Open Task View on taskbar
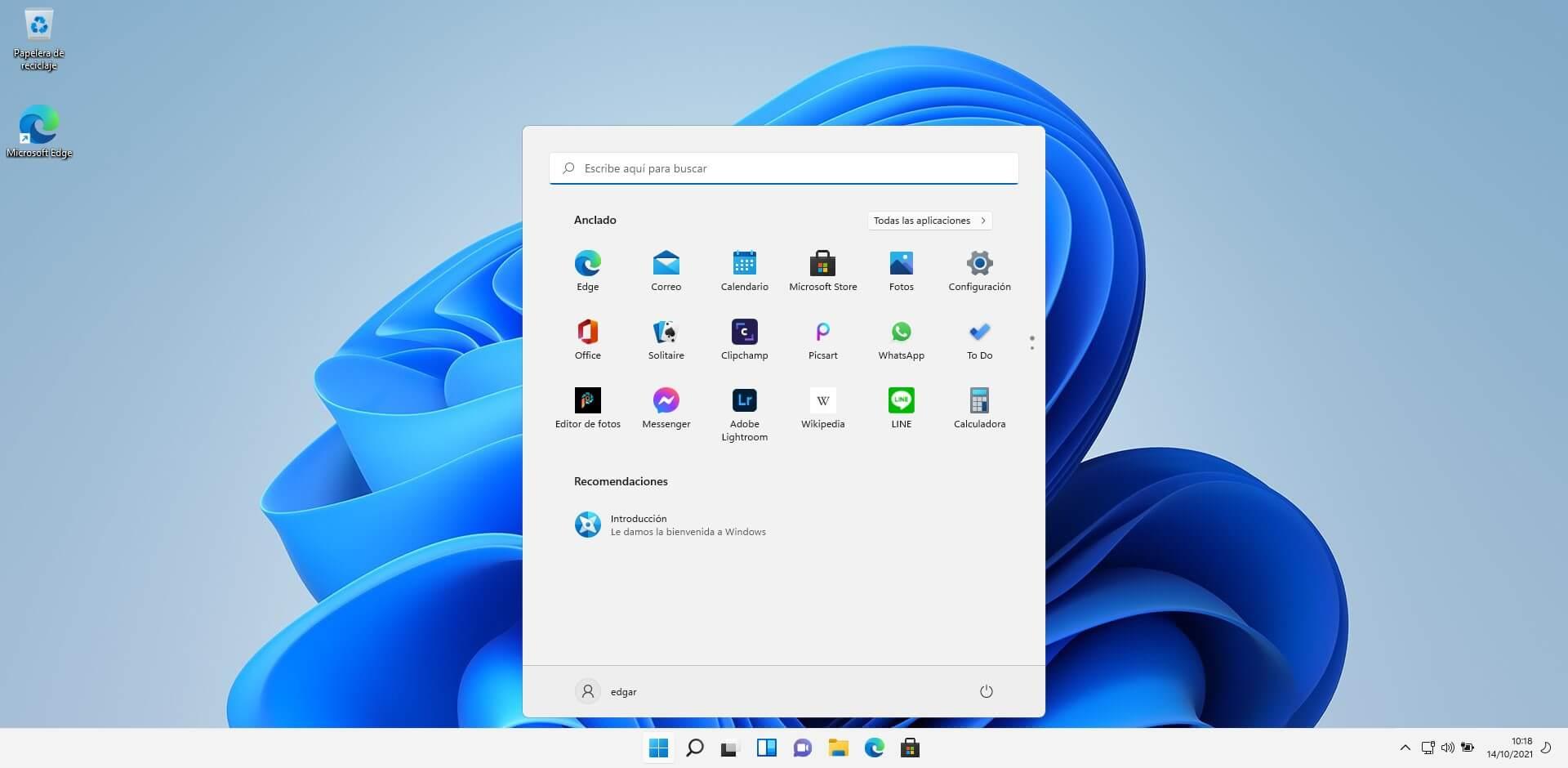This screenshot has width=1568, height=768. [x=730, y=748]
